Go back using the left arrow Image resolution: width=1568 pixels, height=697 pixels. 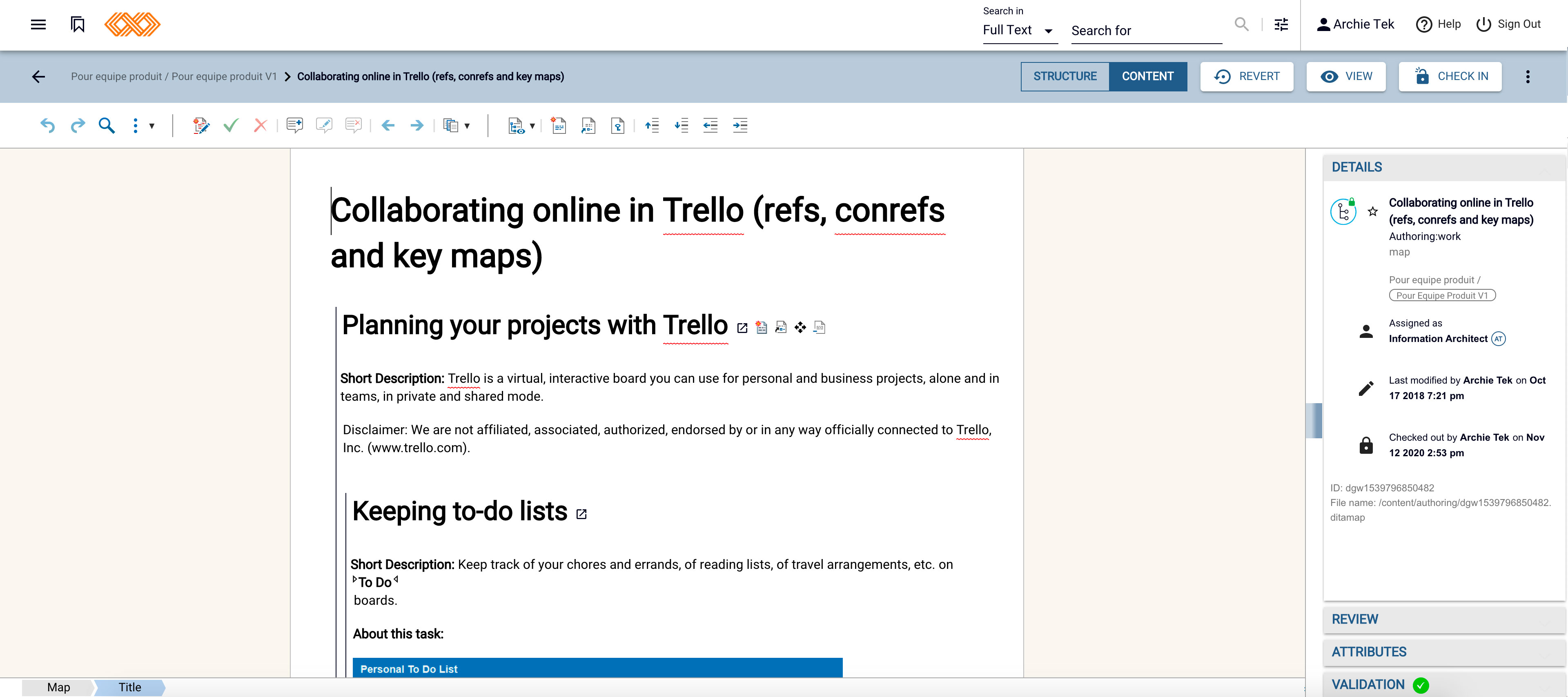click(38, 77)
